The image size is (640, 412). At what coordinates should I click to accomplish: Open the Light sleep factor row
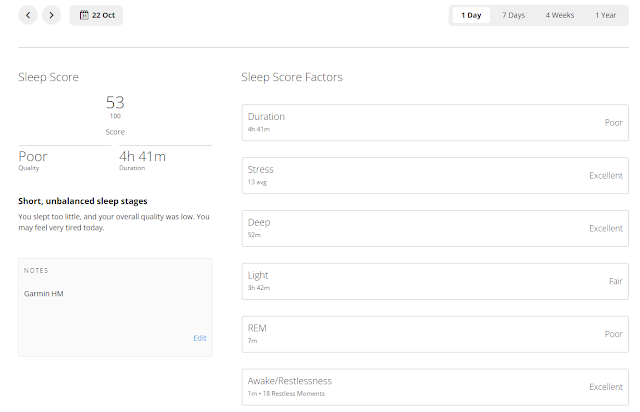point(435,281)
